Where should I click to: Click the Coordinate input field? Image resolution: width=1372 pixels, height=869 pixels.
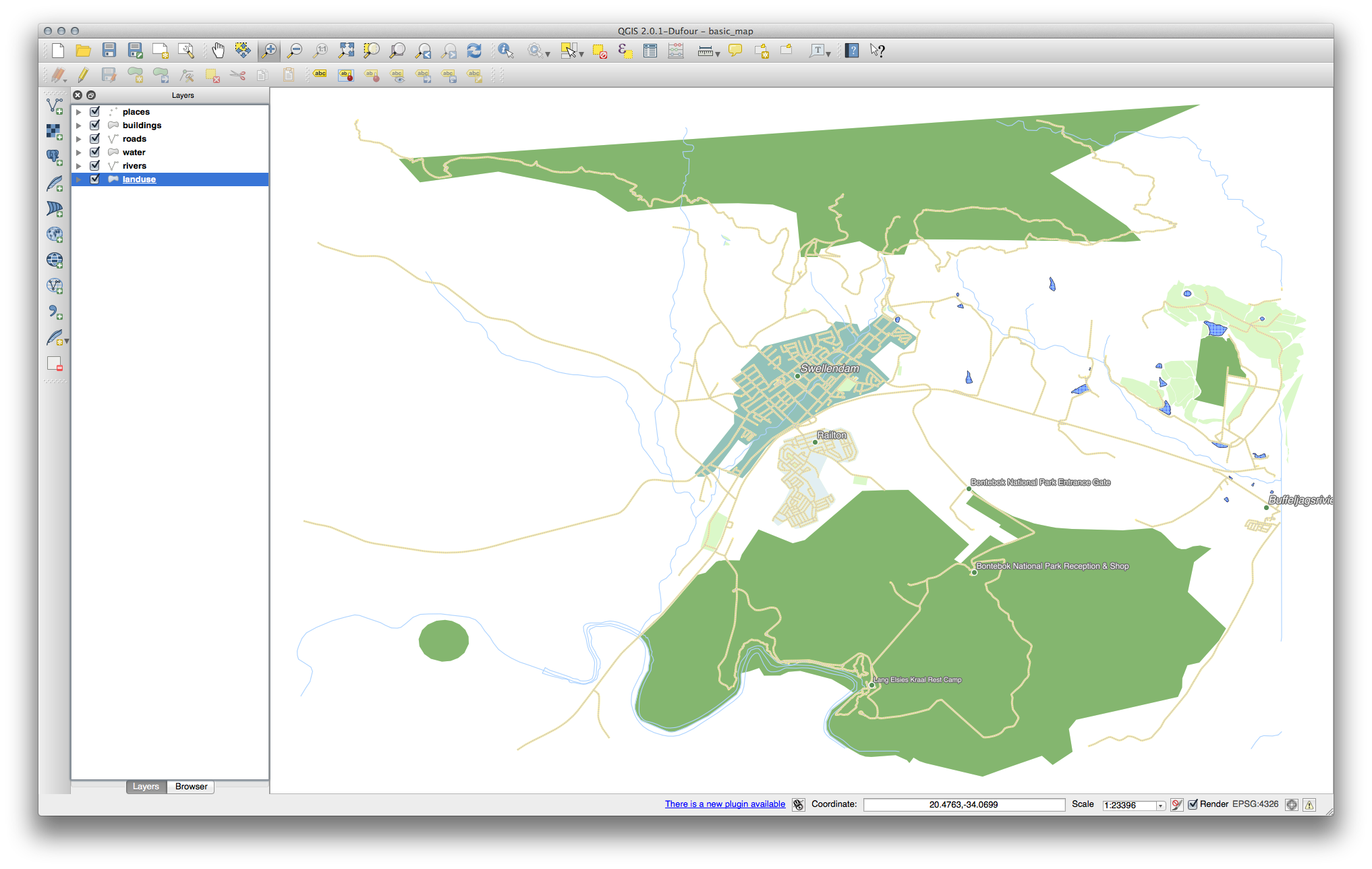(x=963, y=805)
